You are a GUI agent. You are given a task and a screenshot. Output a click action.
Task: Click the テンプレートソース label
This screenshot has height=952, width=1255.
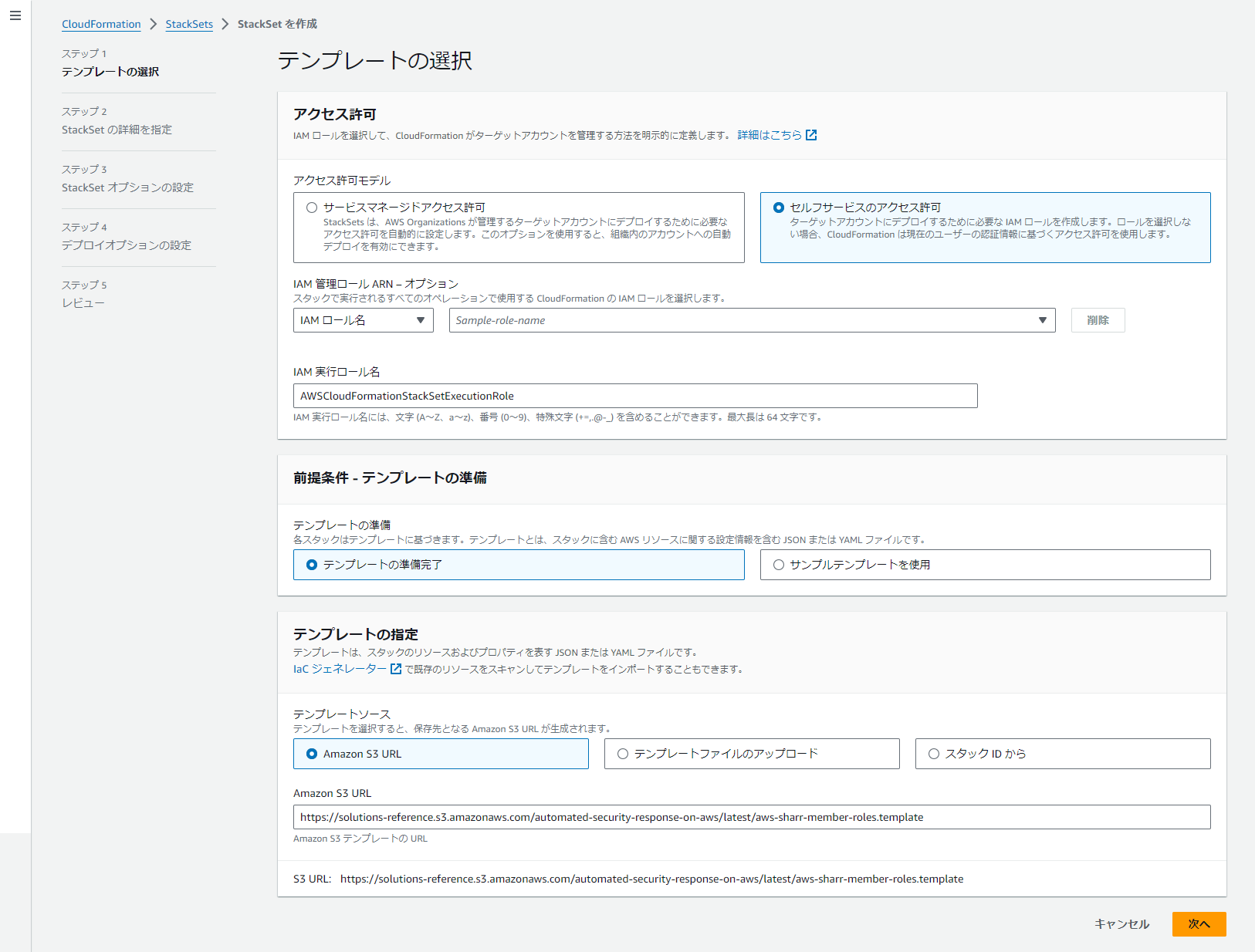[x=342, y=714]
